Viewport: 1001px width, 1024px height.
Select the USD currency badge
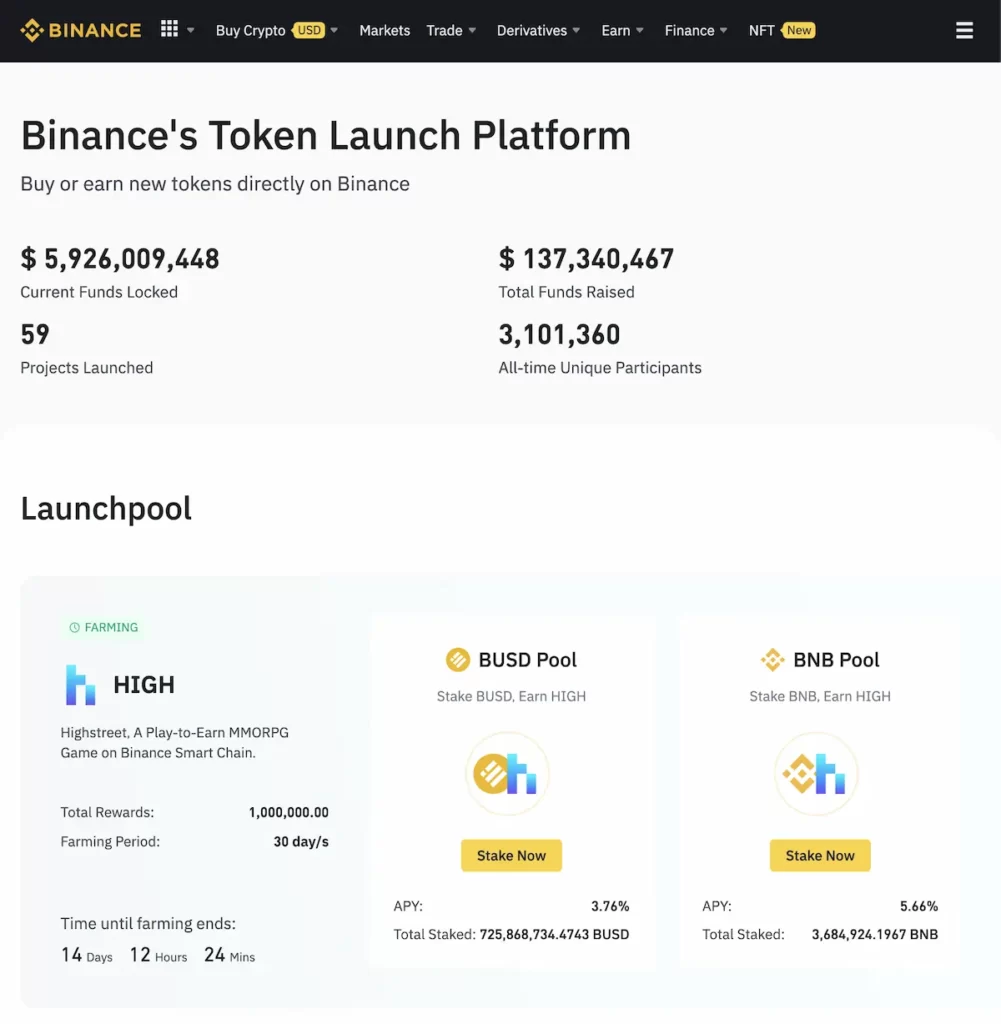coord(308,30)
